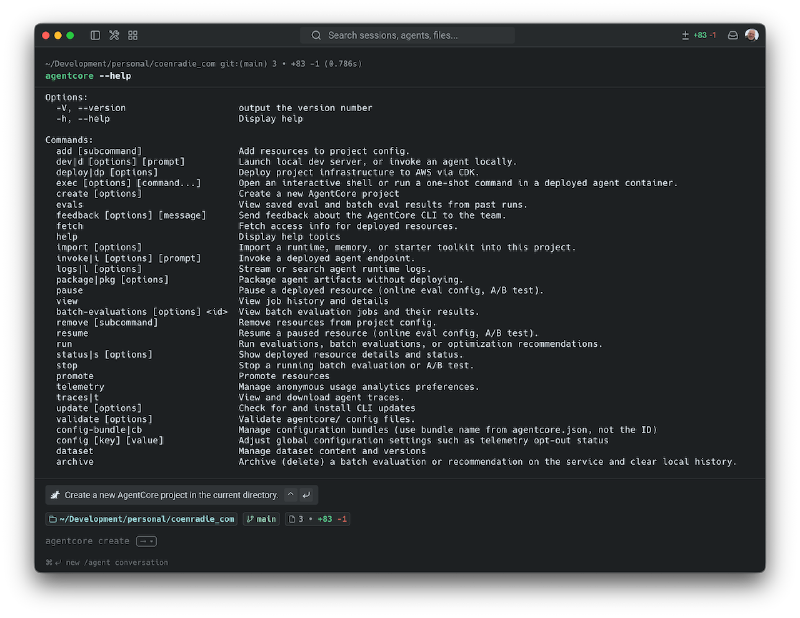Click the 'add [subcommand]' command

click(x=99, y=151)
